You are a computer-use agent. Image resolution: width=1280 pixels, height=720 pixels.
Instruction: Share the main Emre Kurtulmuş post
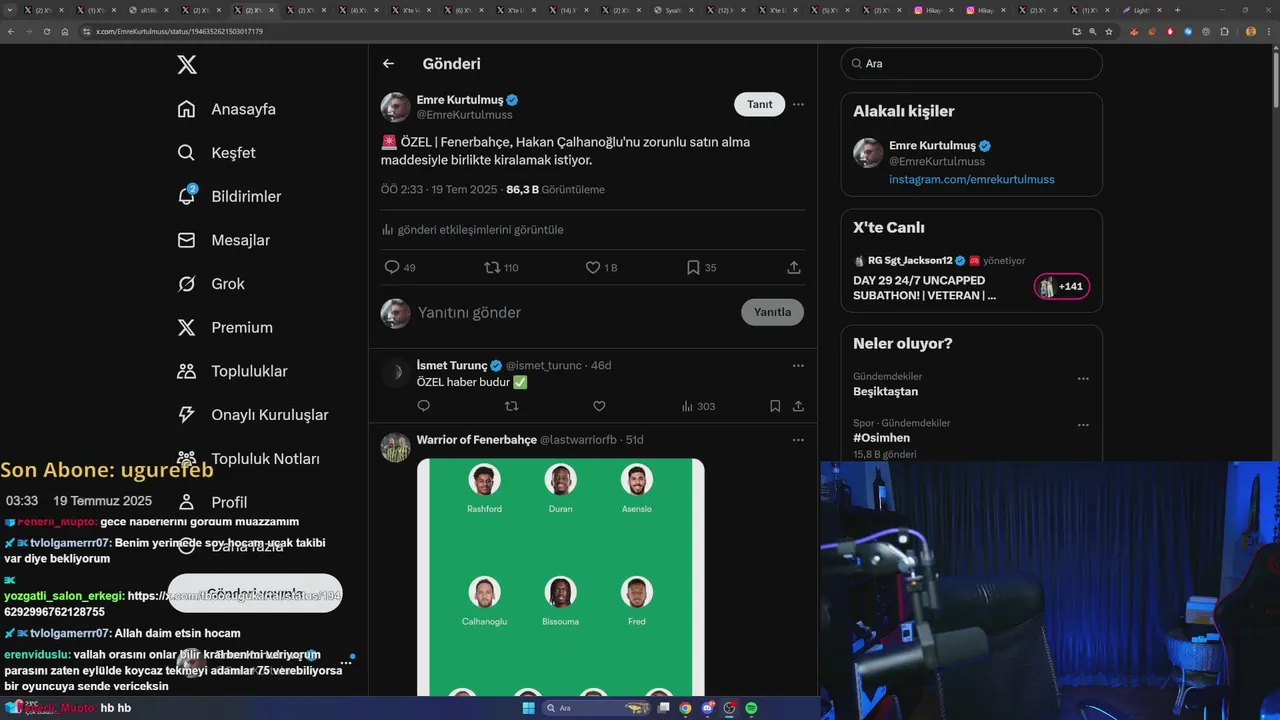794,267
